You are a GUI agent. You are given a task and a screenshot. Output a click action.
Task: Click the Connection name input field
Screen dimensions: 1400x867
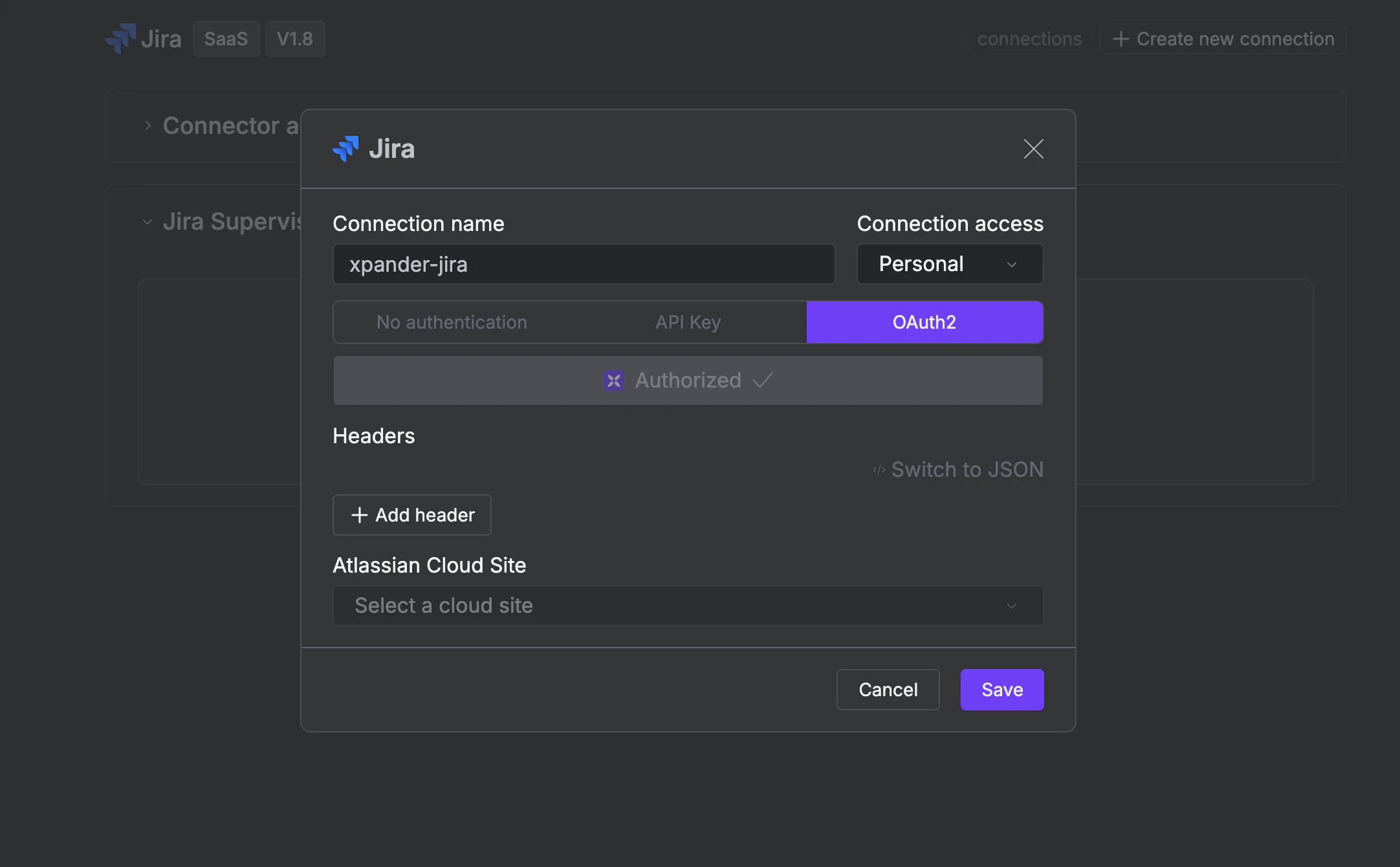[x=584, y=264]
